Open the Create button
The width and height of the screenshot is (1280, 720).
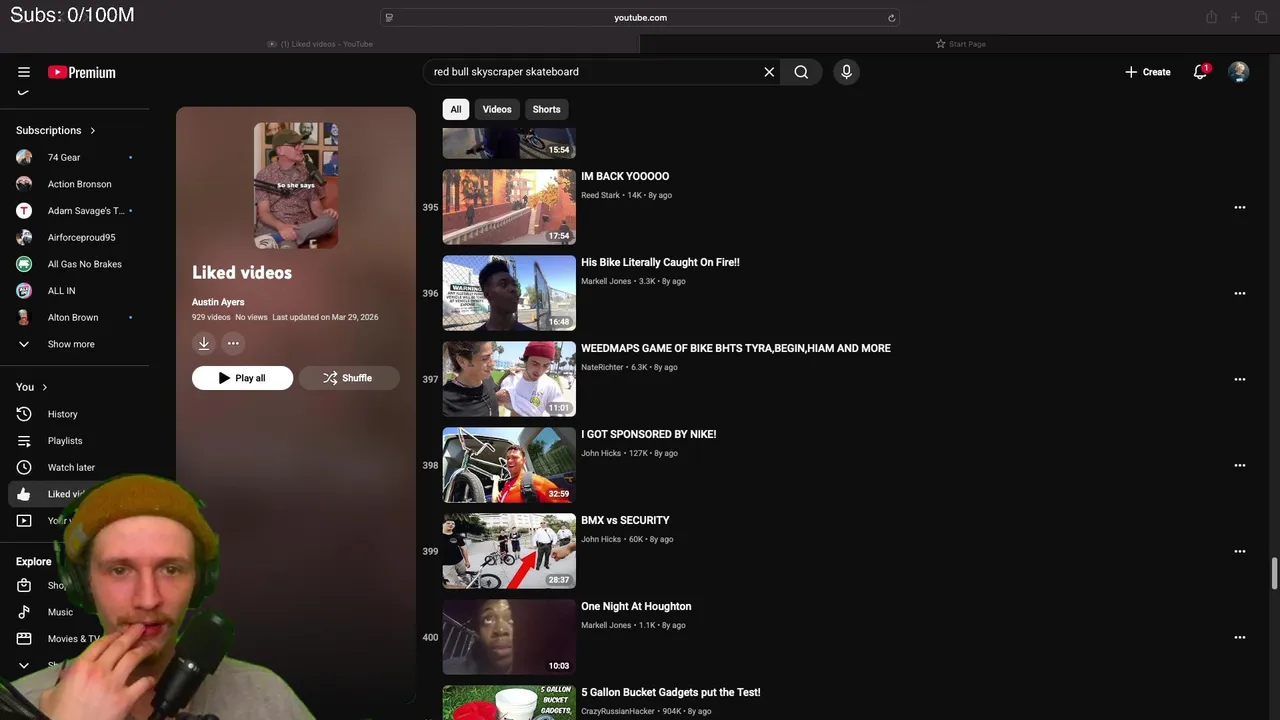[x=1147, y=72]
